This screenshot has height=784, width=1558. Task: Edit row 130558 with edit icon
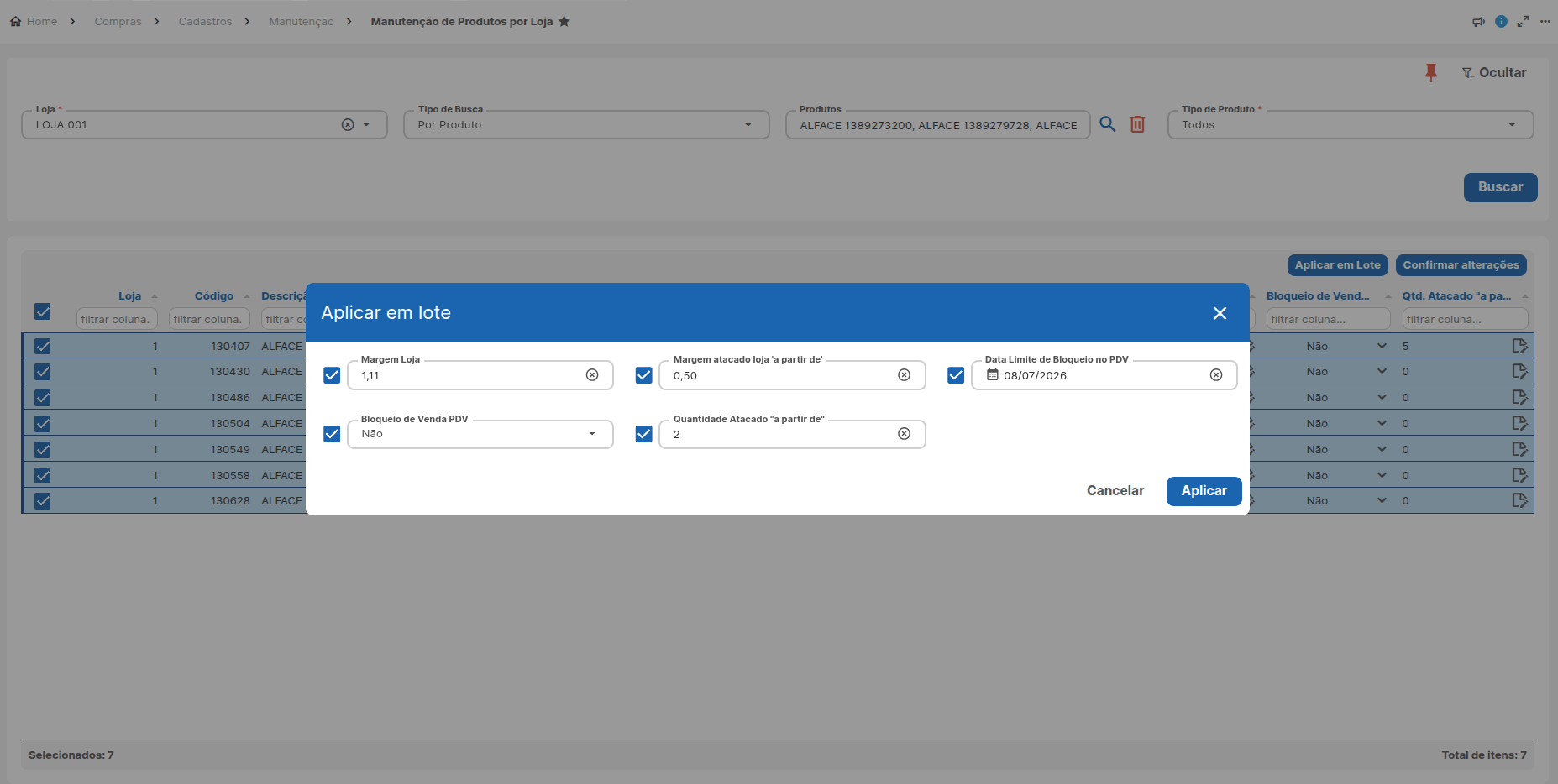point(1519,475)
